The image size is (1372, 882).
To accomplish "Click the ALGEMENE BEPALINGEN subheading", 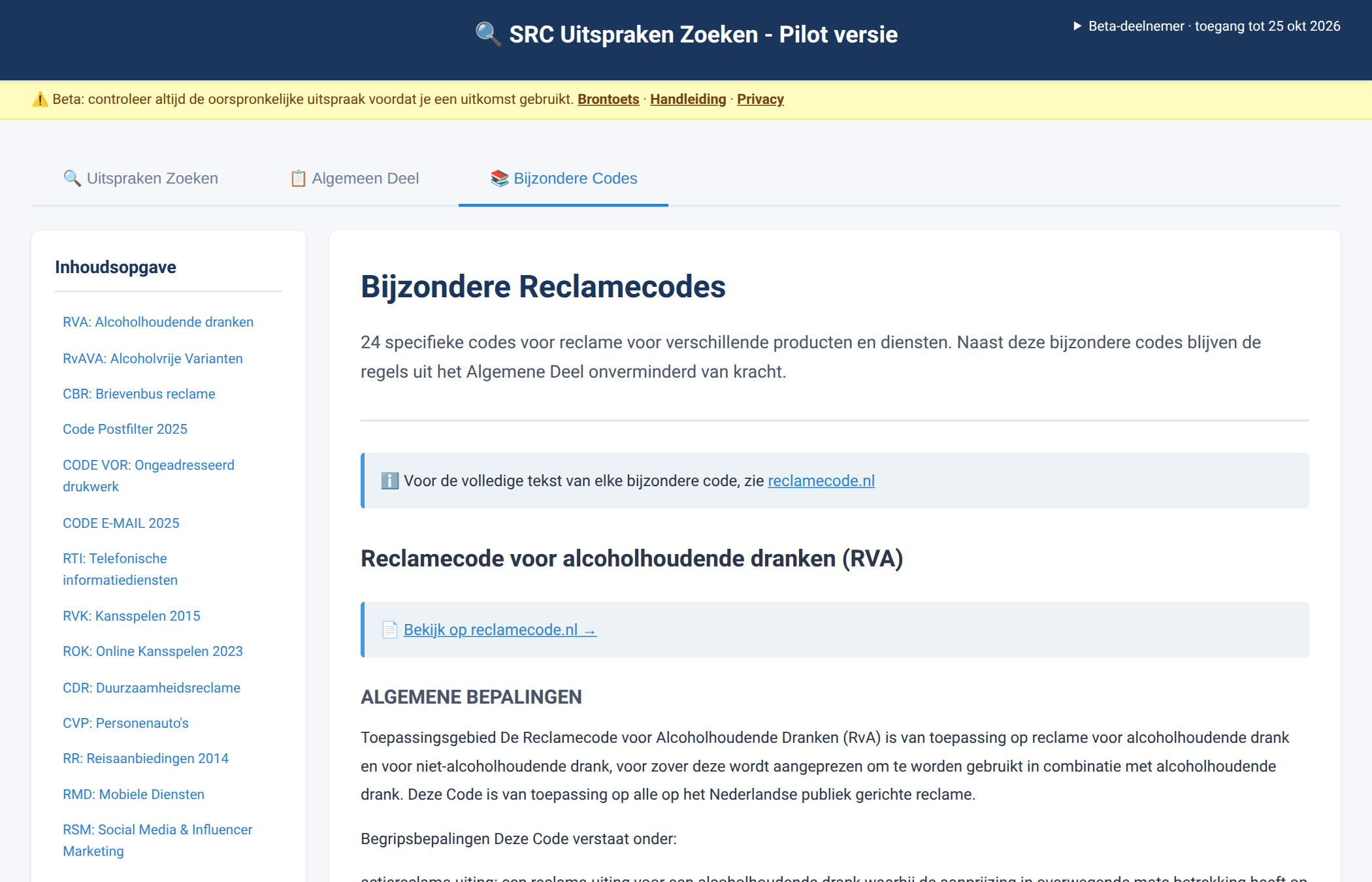I will [x=471, y=697].
